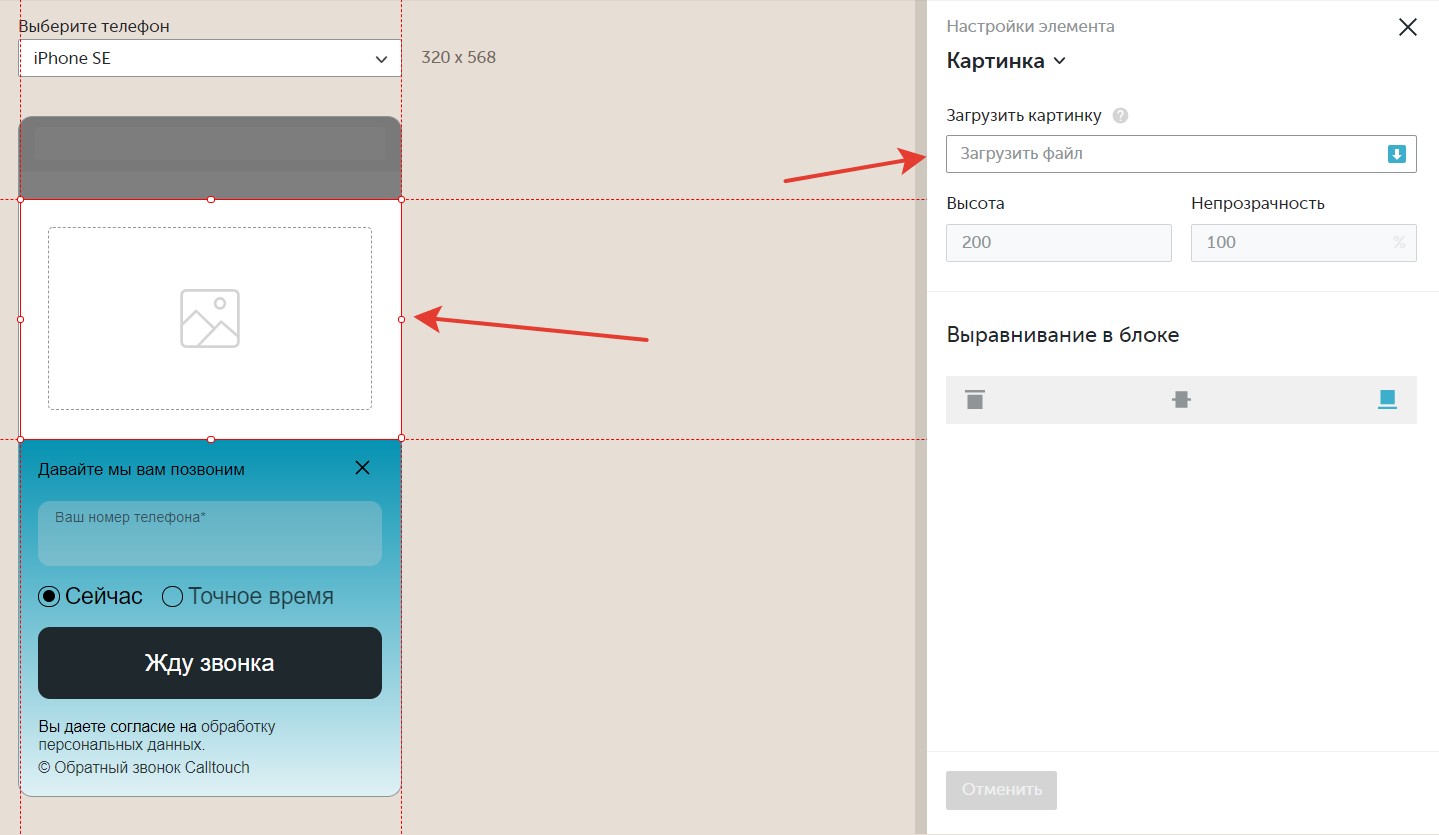Click the Настройки элемента title
Viewport: 1439px width, 835px height.
point(1030,27)
